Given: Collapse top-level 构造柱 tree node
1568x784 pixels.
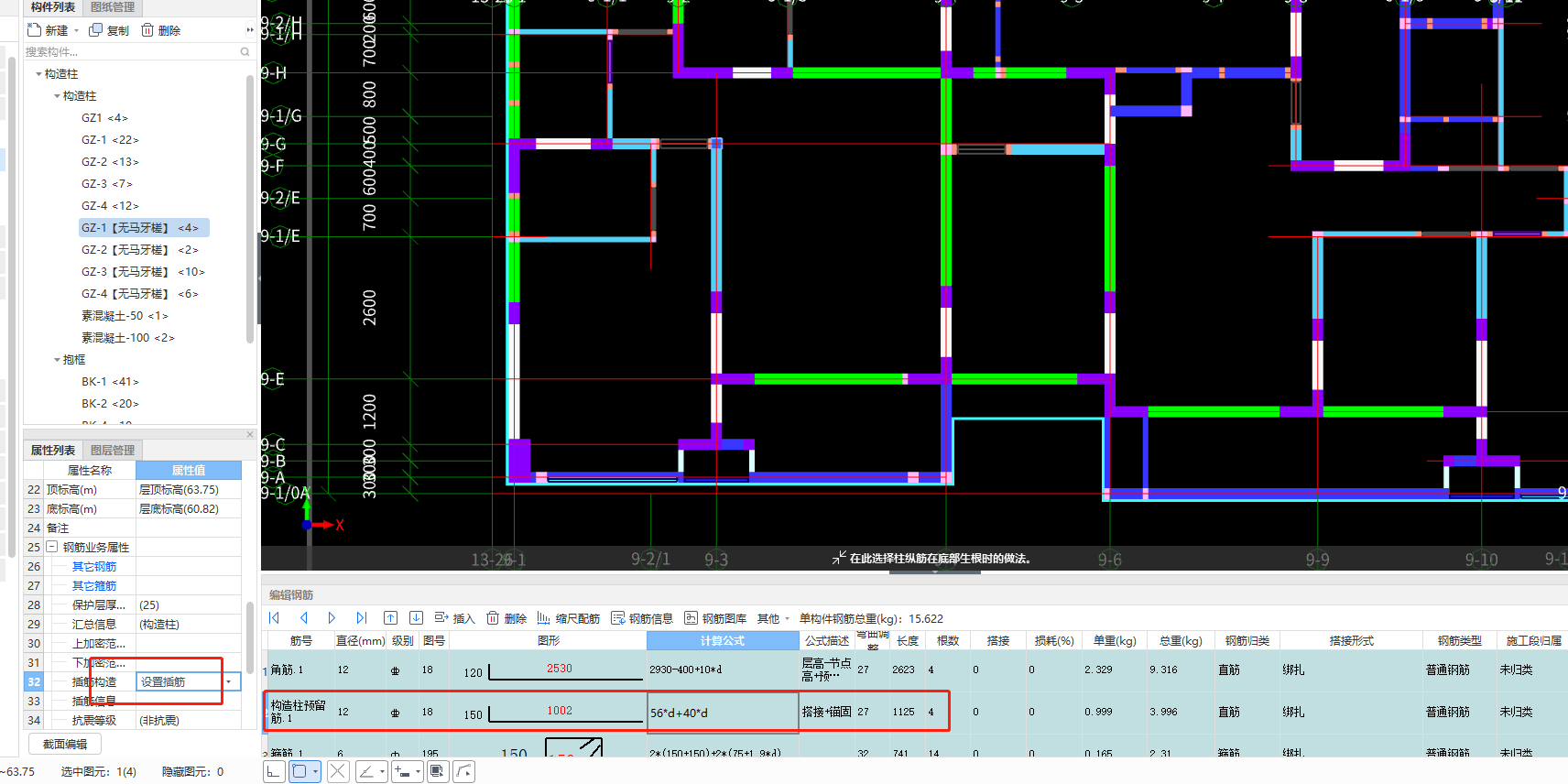Looking at the screenshot, I should (x=38, y=73).
